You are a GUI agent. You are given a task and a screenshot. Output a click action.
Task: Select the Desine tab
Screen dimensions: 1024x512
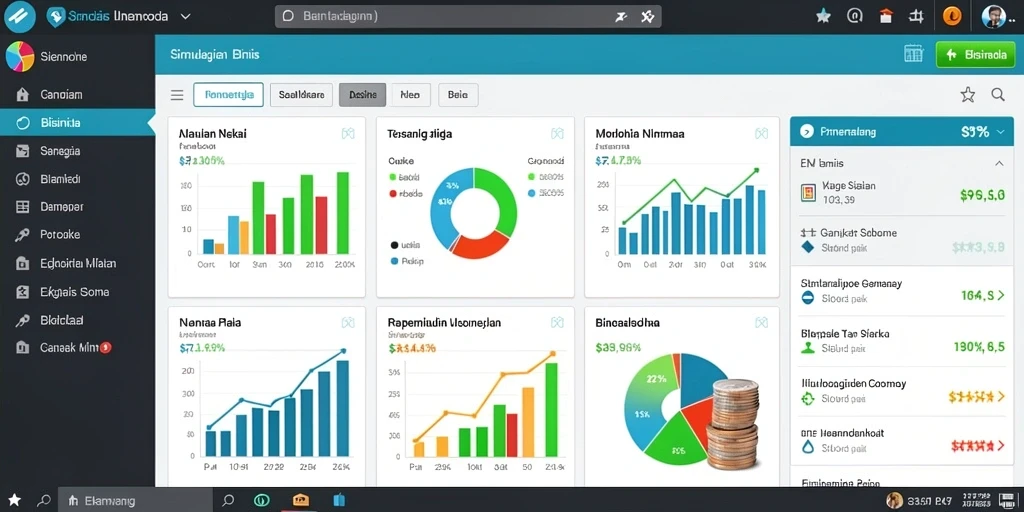click(x=362, y=95)
